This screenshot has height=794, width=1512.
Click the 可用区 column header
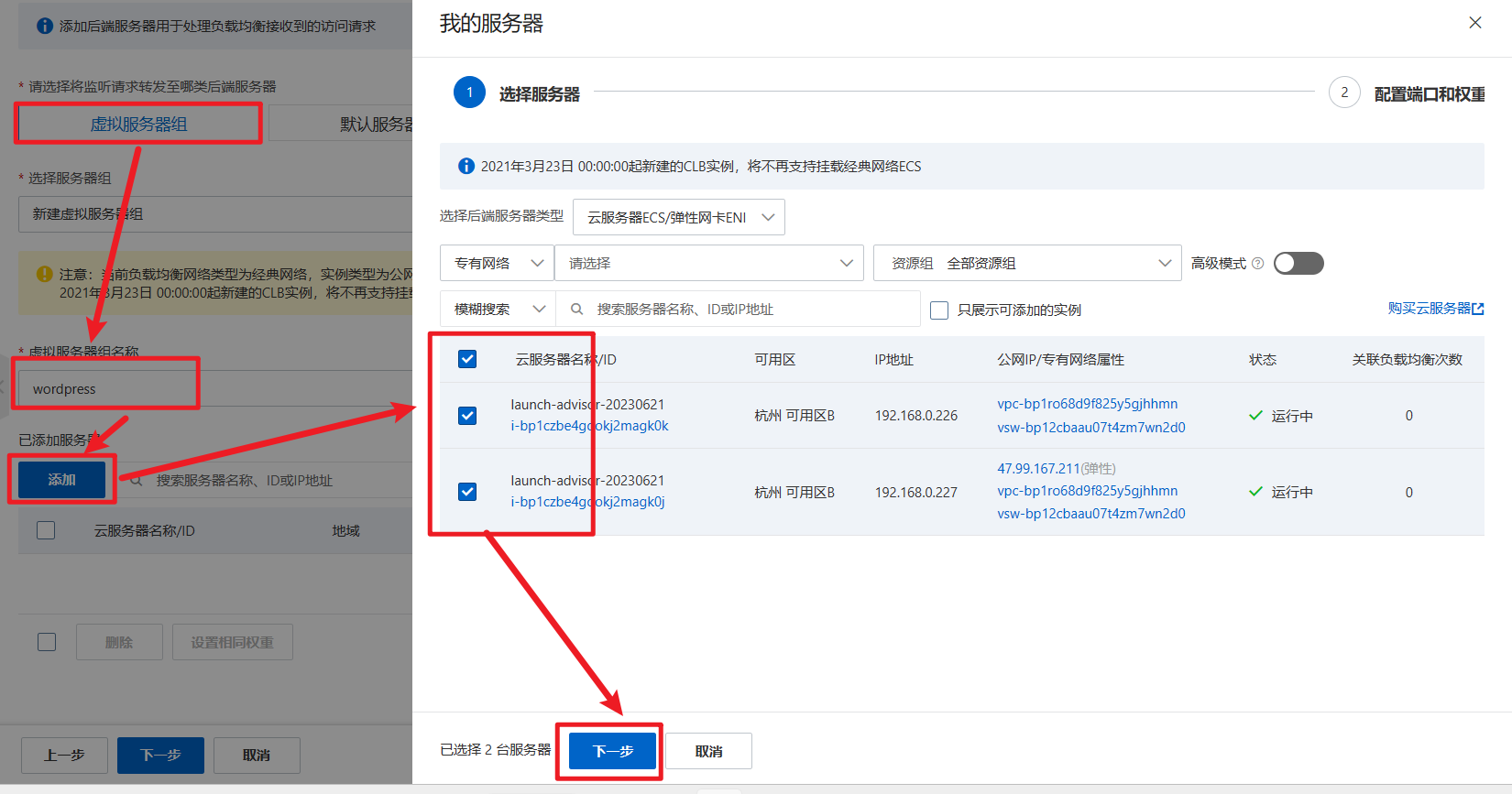pos(775,360)
